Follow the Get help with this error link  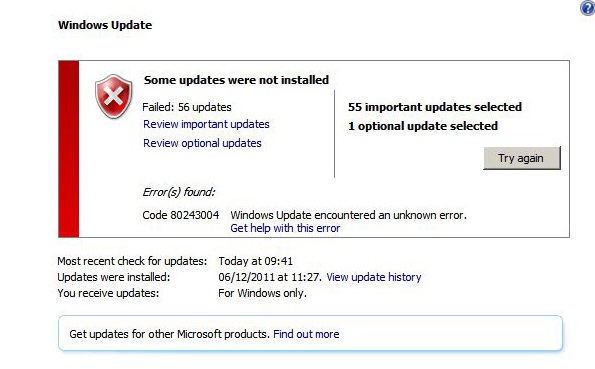(285, 228)
